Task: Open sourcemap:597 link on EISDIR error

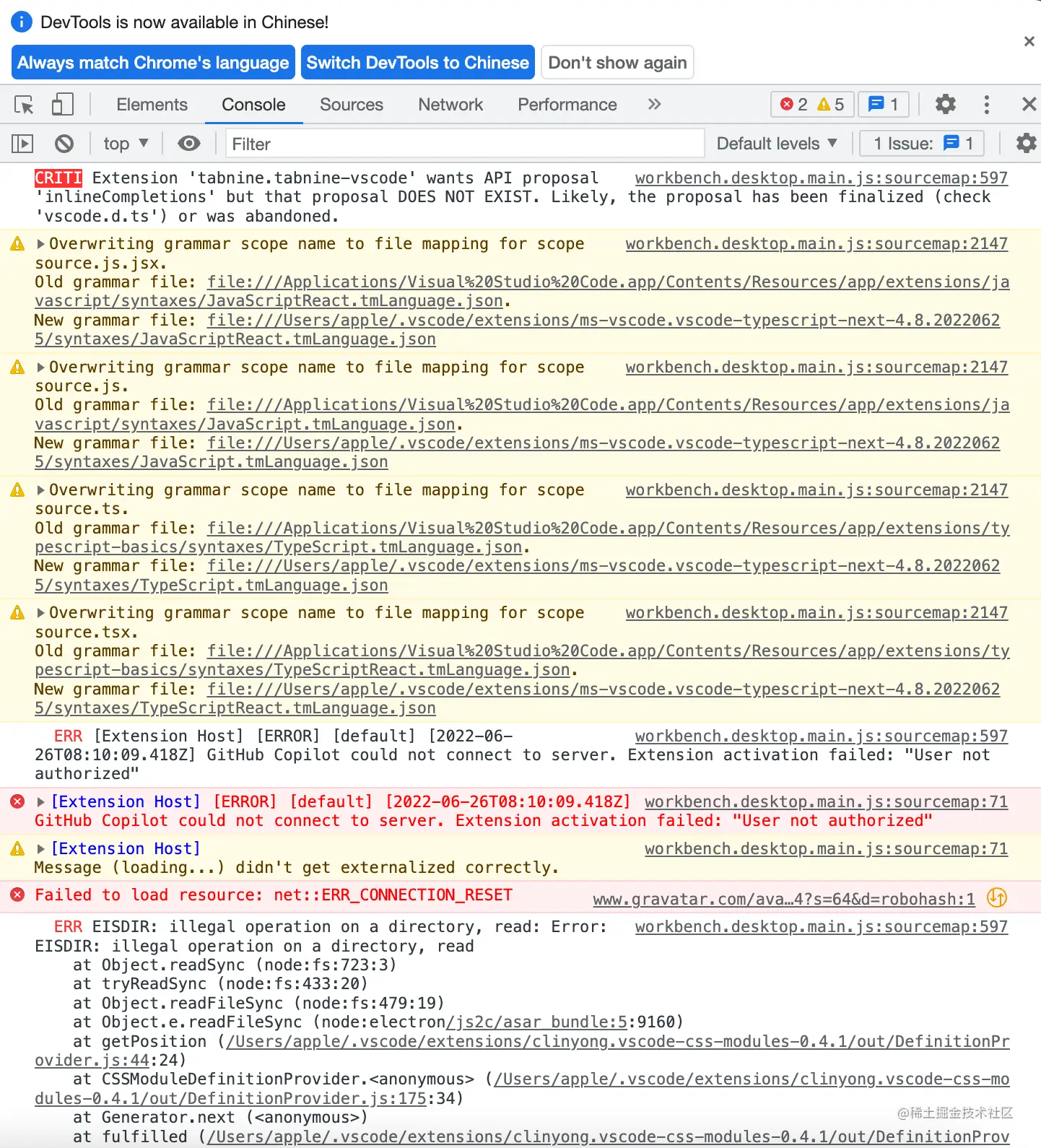Action: [x=822, y=926]
